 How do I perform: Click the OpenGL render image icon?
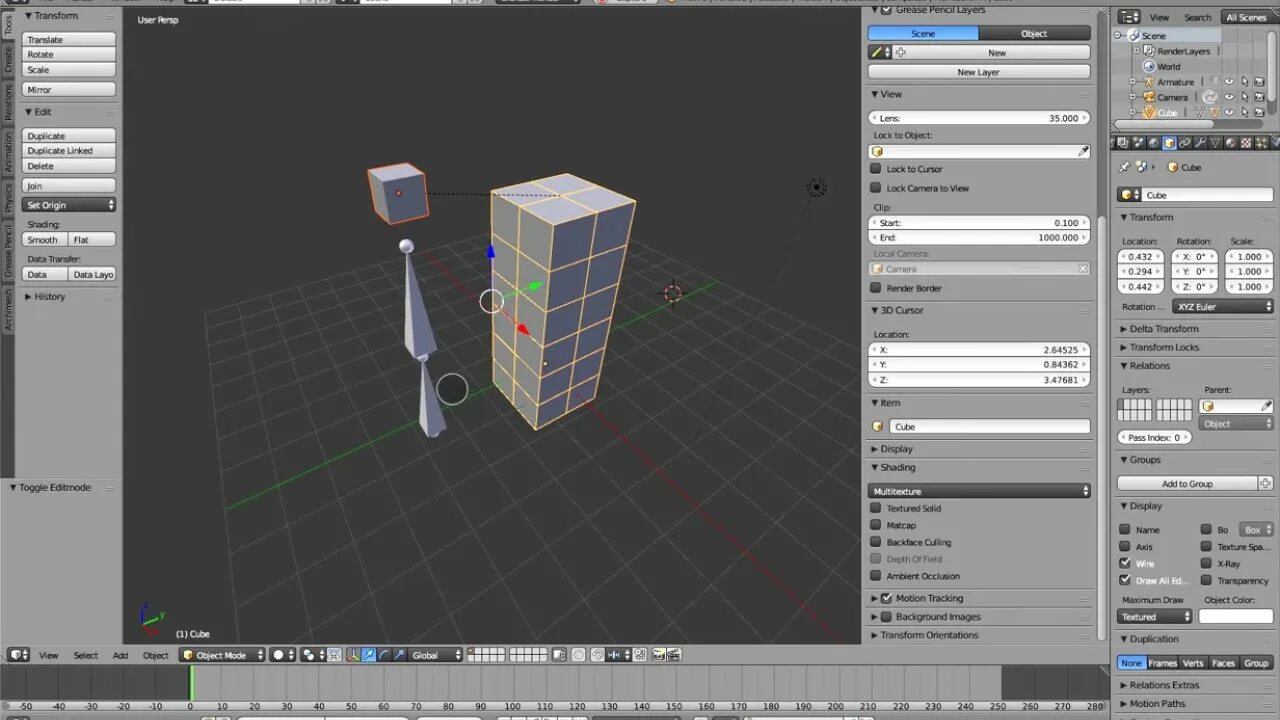(659, 655)
